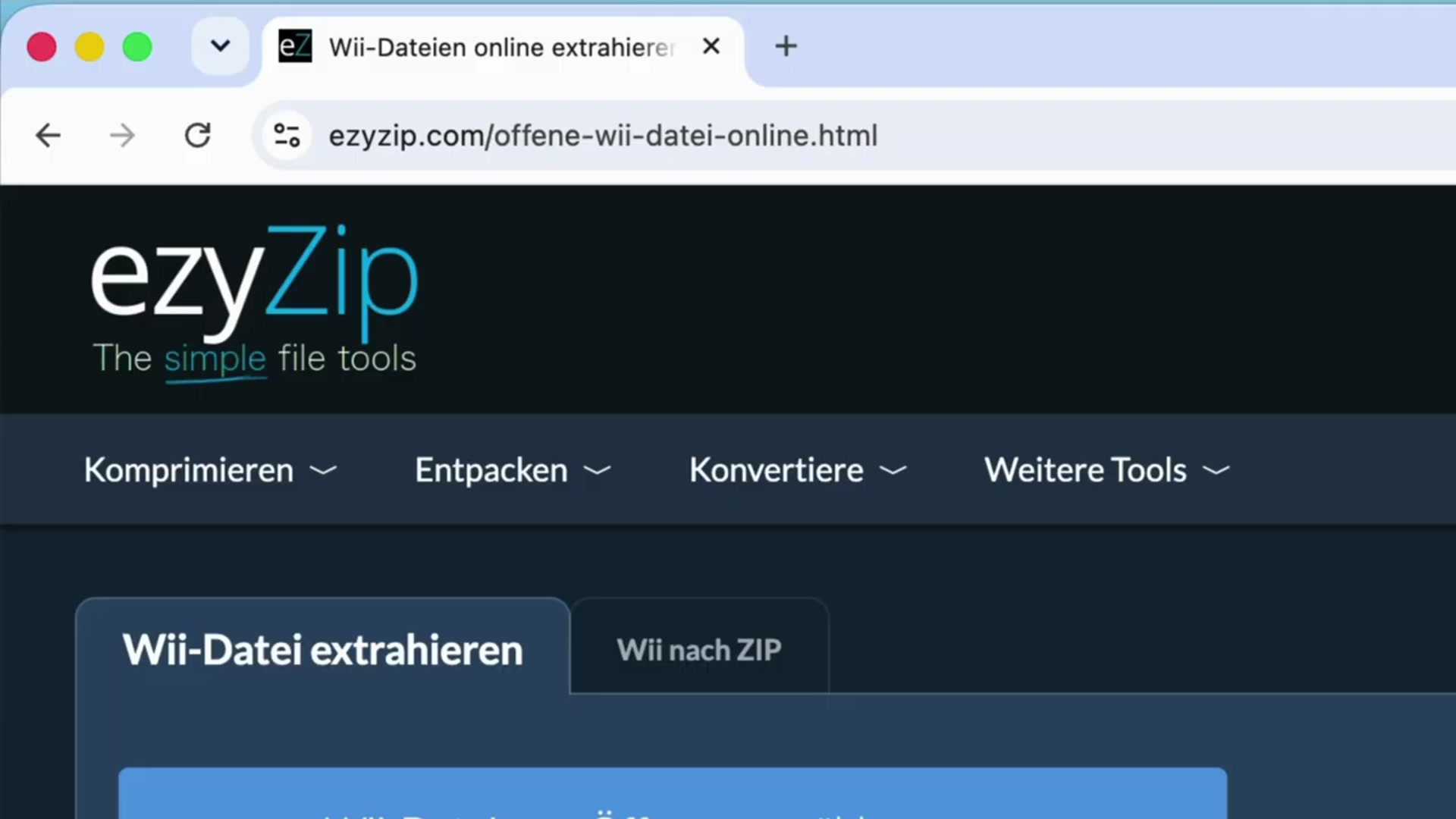Image resolution: width=1456 pixels, height=819 pixels.
Task: Open the tab search dropdown
Action: pyautogui.click(x=220, y=46)
